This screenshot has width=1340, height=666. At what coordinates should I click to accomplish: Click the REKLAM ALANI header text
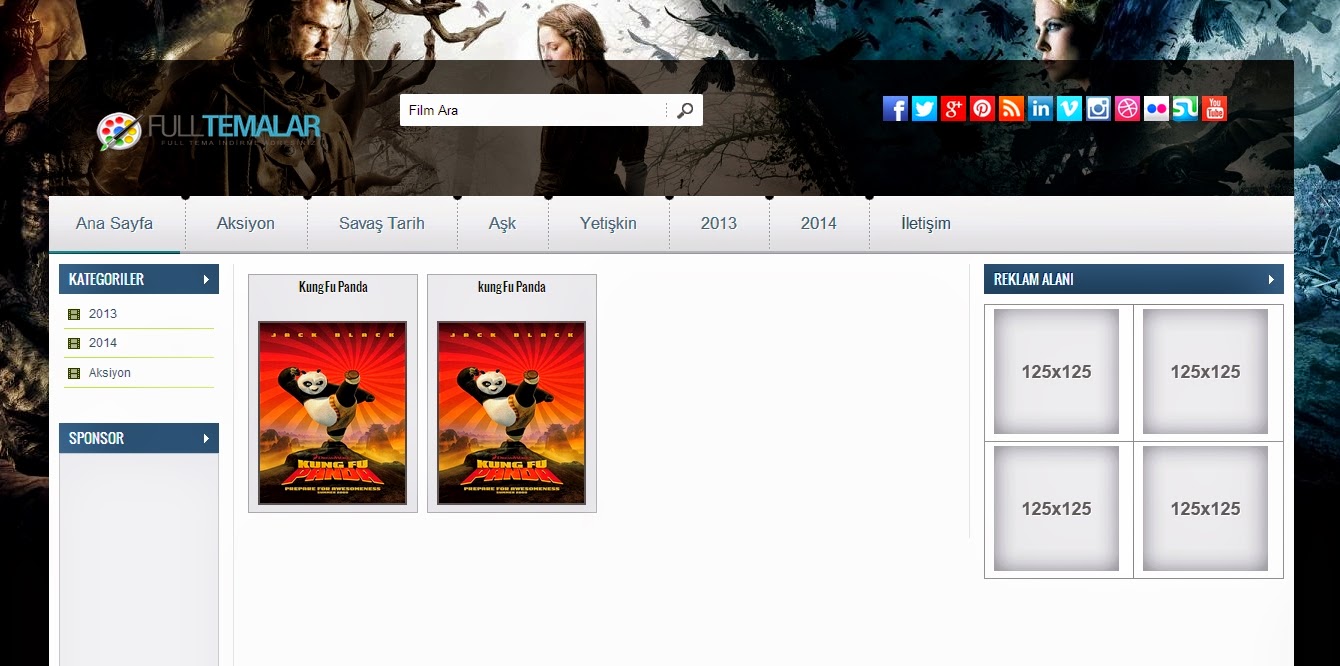pyautogui.click(x=1034, y=279)
